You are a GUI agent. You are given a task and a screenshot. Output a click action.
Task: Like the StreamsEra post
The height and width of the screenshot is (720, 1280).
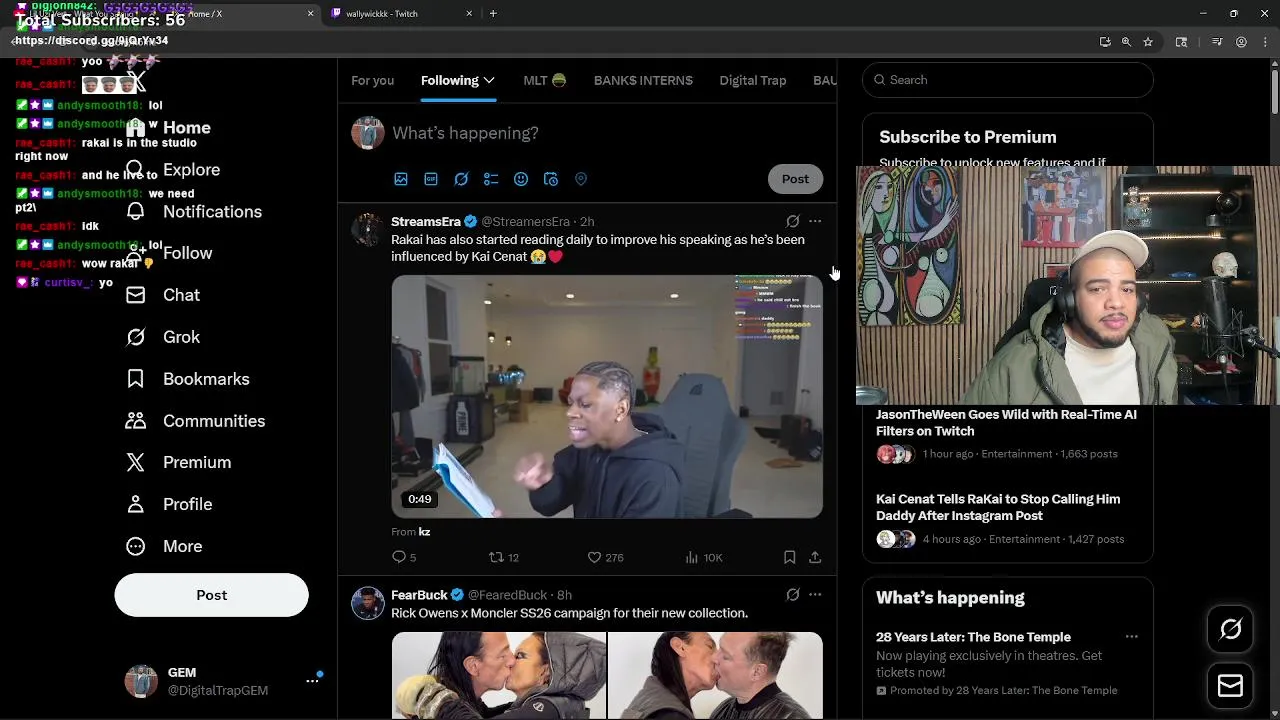tap(605, 557)
